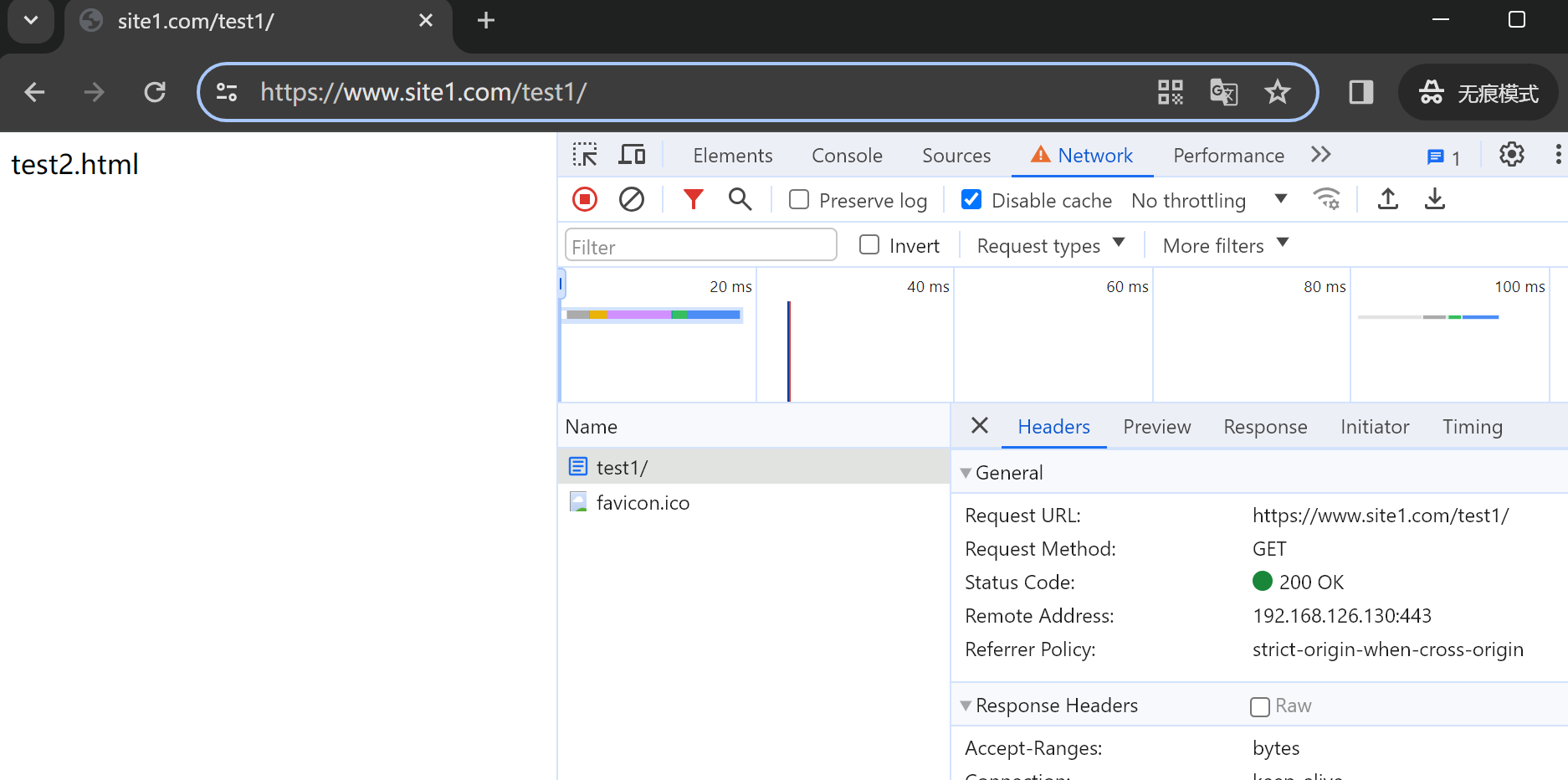The width and height of the screenshot is (1568, 780).
Task: Check the Invert filter checkbox
Action: click(869, 245)
